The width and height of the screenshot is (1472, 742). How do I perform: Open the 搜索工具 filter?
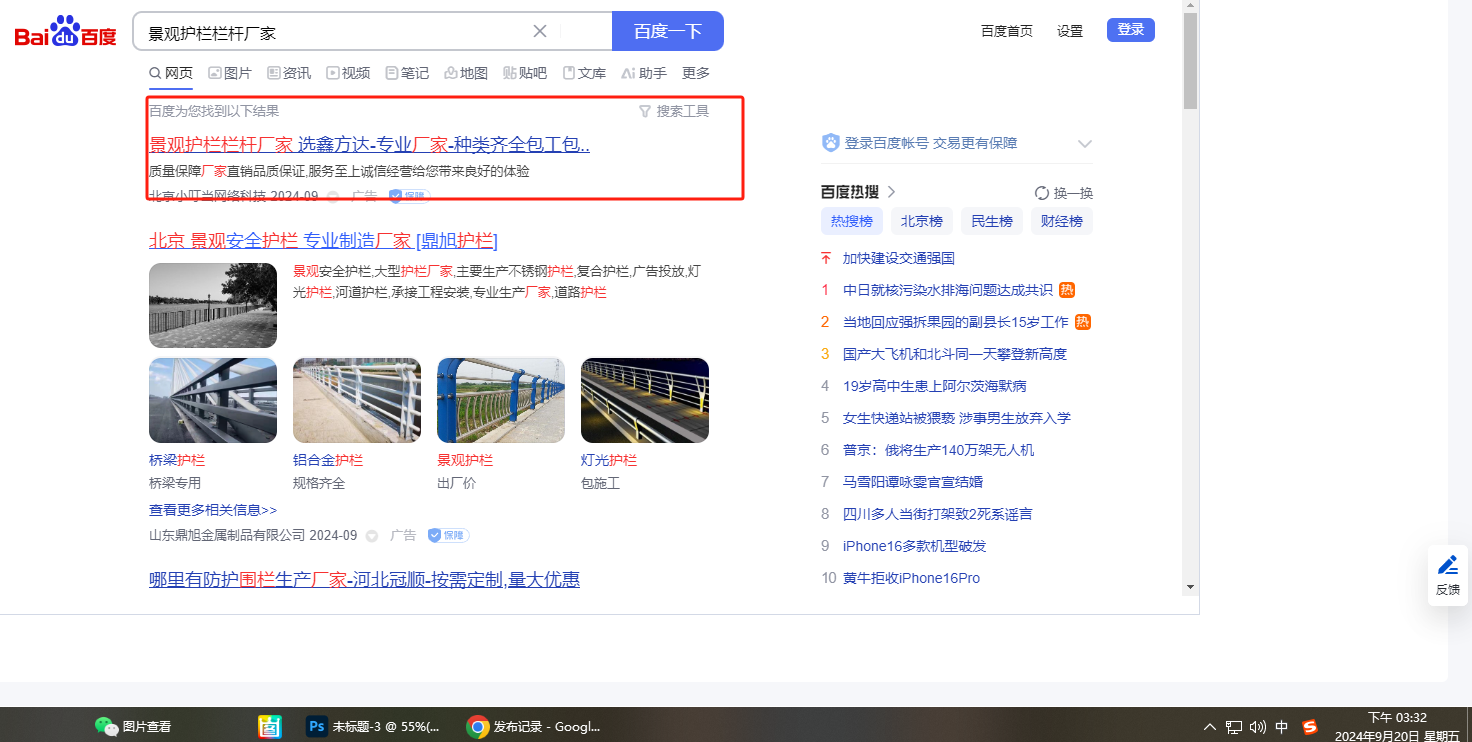674,111
